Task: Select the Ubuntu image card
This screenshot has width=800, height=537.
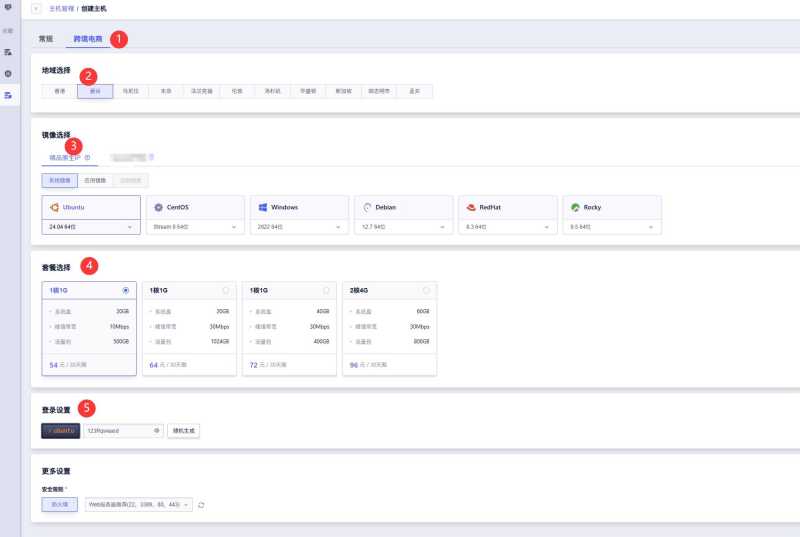Action: [x=90, y=207]
